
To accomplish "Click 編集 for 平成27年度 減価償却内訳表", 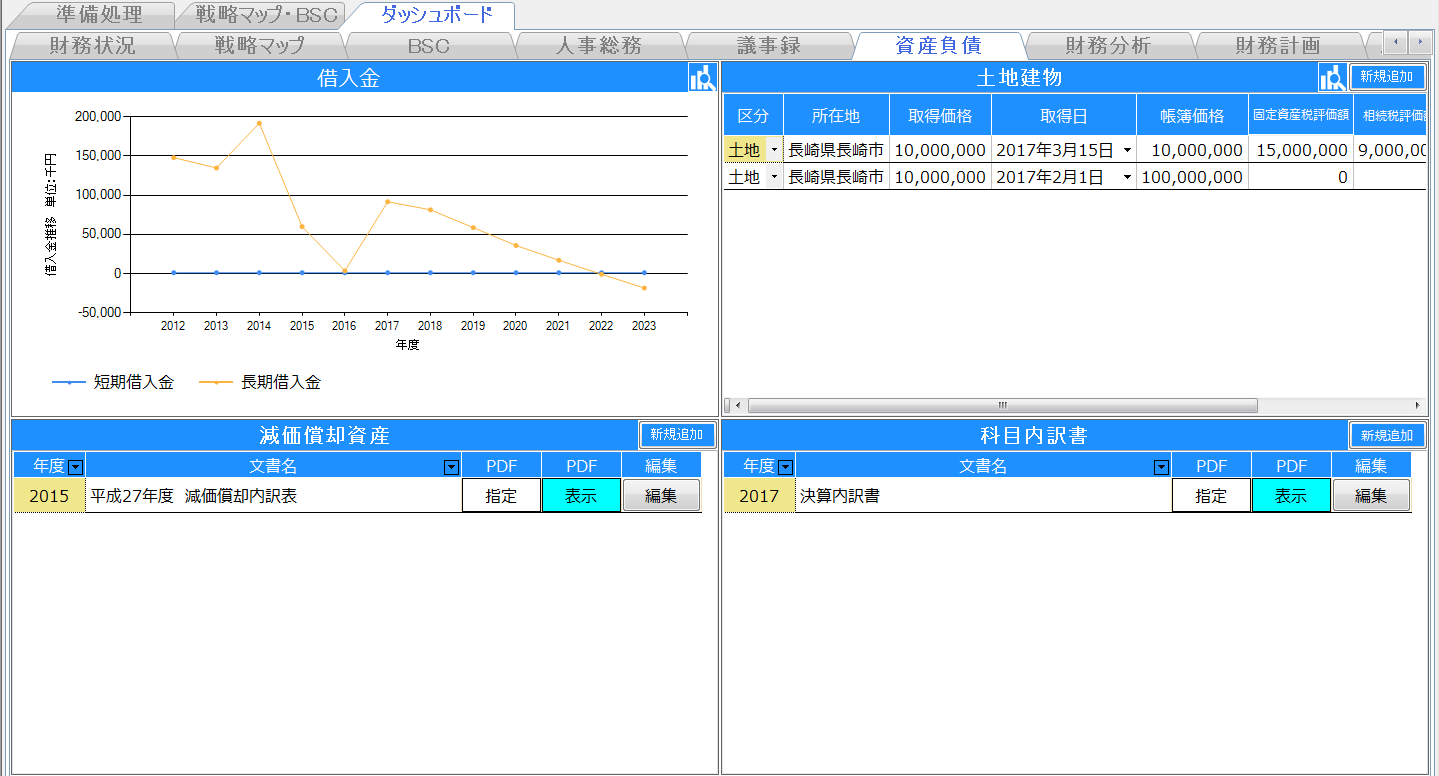I will click(x=660, y=496).
